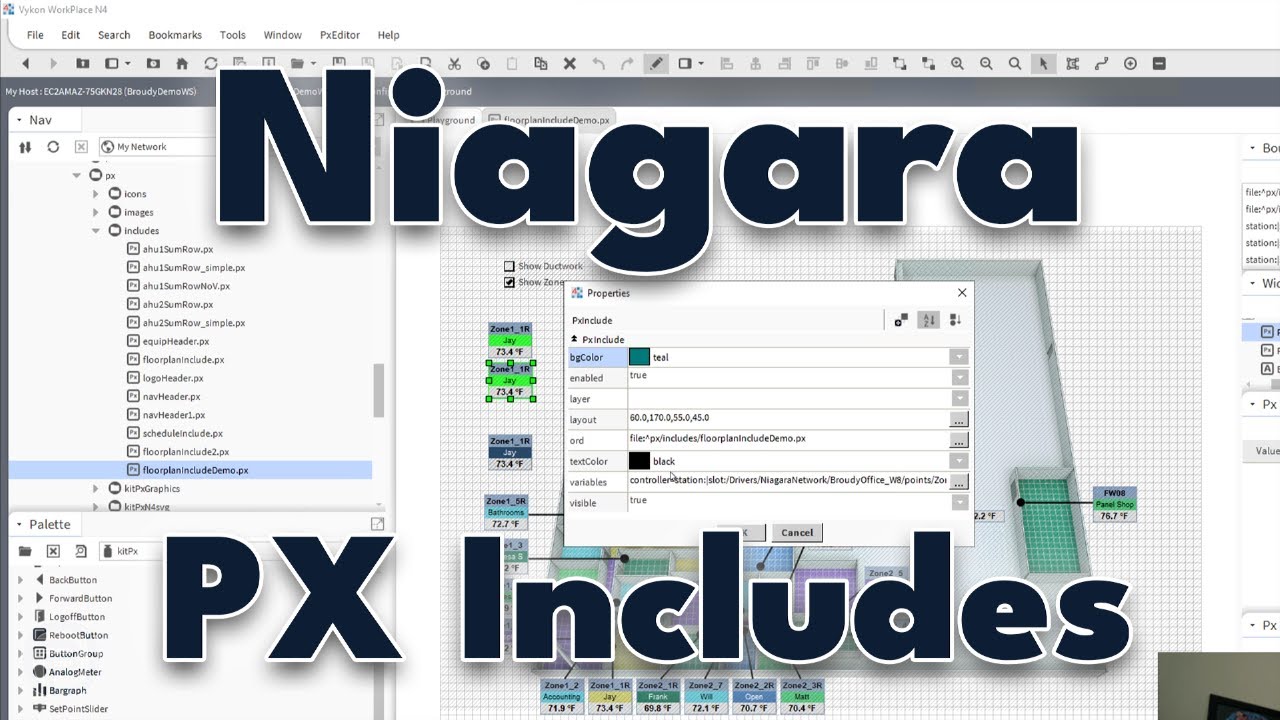Viewport: 1280px width, 720px height.
Task: Click the Delete X icon in toolbar
Action: 570,63
